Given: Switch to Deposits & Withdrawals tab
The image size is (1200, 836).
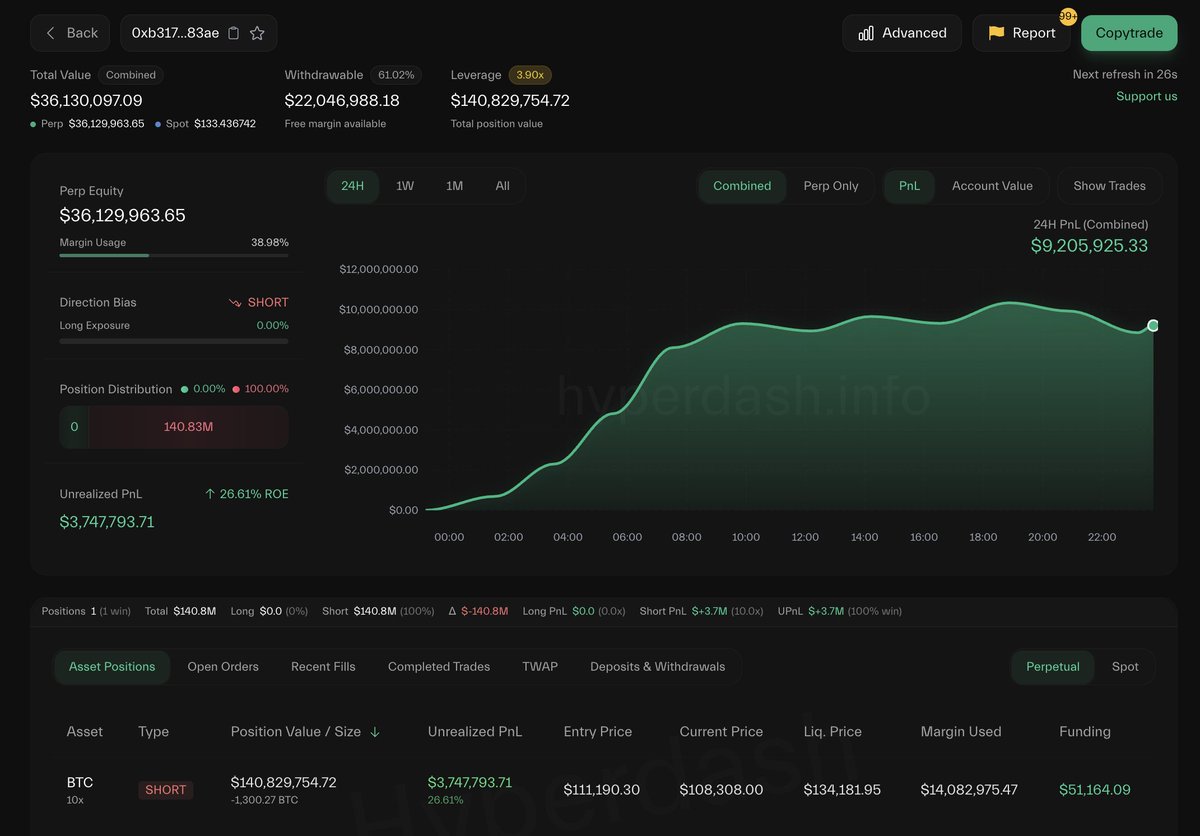Looking at the screenshot, I should [x=657, y=666].
